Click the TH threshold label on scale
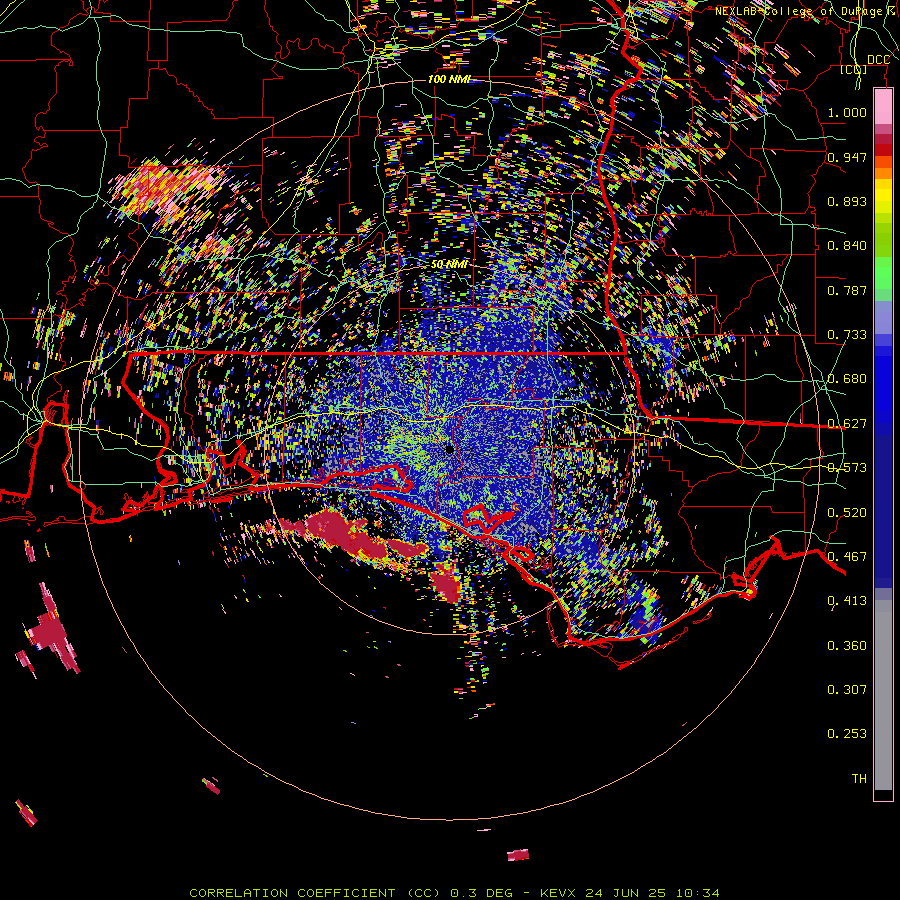The height and width of the screenshot is (900, 900). (x=859, y=779)
